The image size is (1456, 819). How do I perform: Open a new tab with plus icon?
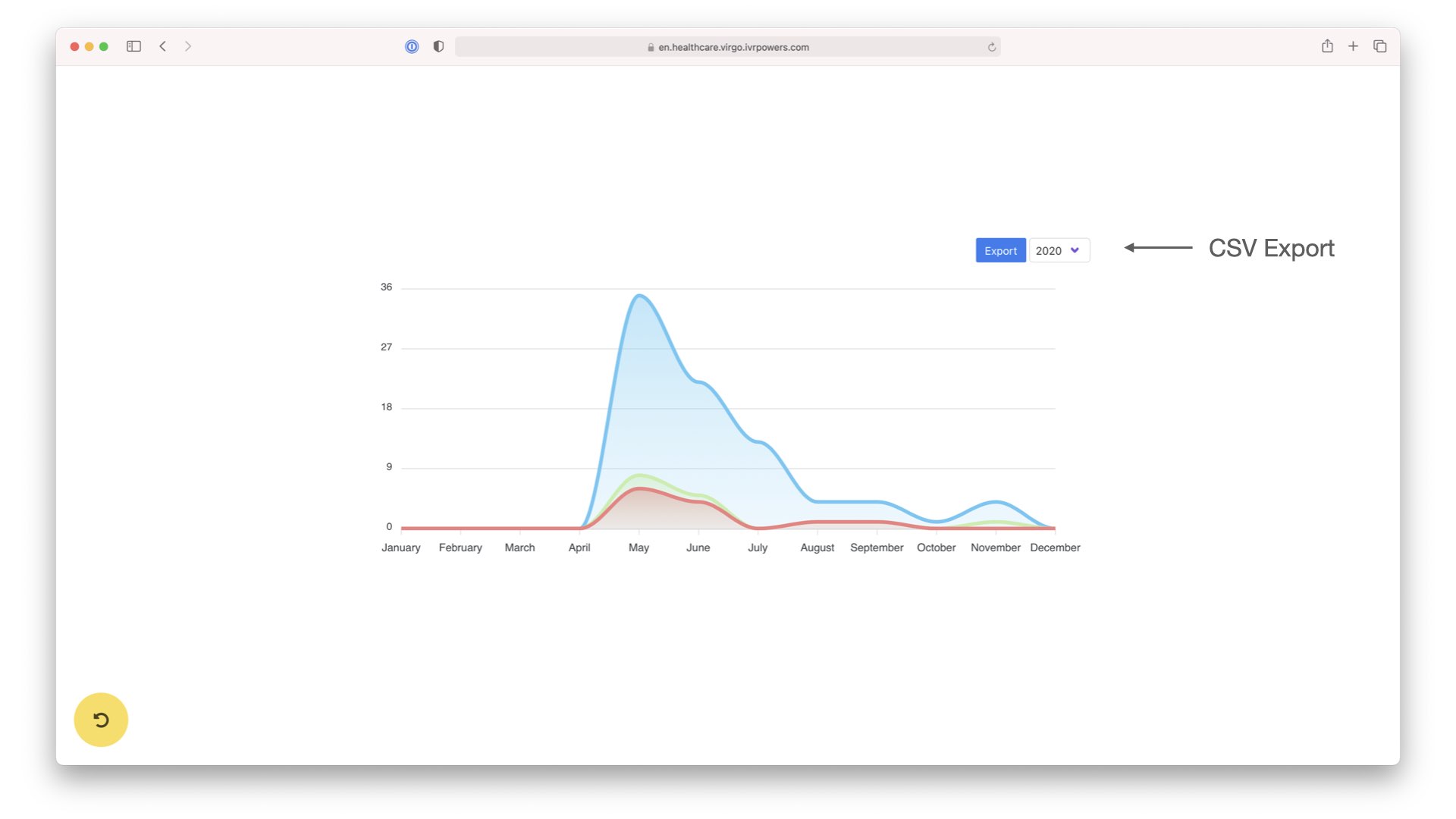[1353, 46]
